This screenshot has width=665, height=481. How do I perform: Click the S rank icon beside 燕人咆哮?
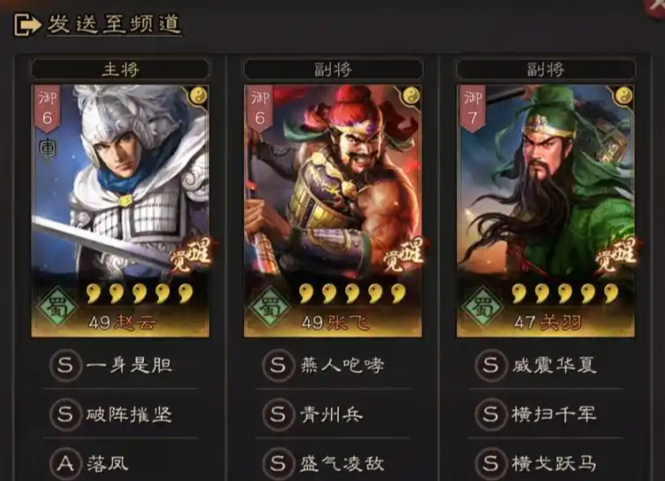coord(278,365)
